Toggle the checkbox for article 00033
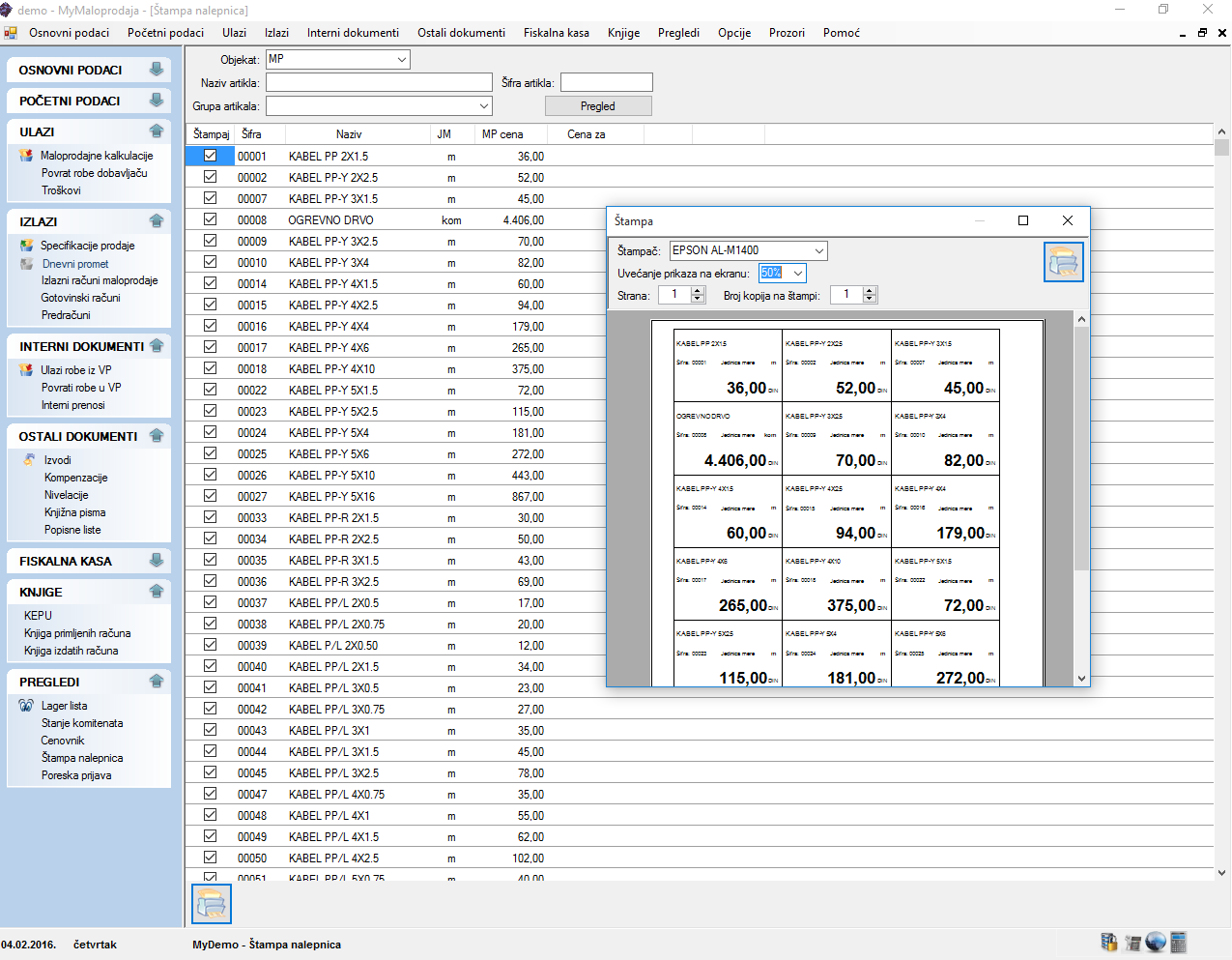Screen dimensions: 1232x960 (x=210, y=517)
